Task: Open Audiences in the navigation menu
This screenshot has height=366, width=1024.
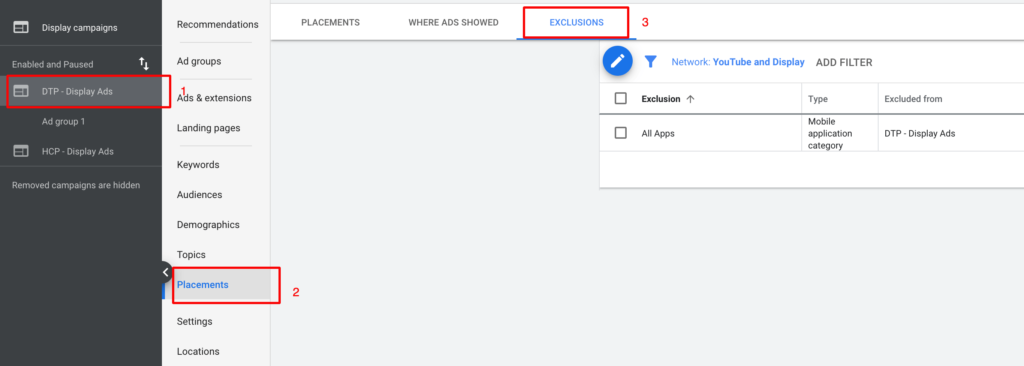Action: 199,195
